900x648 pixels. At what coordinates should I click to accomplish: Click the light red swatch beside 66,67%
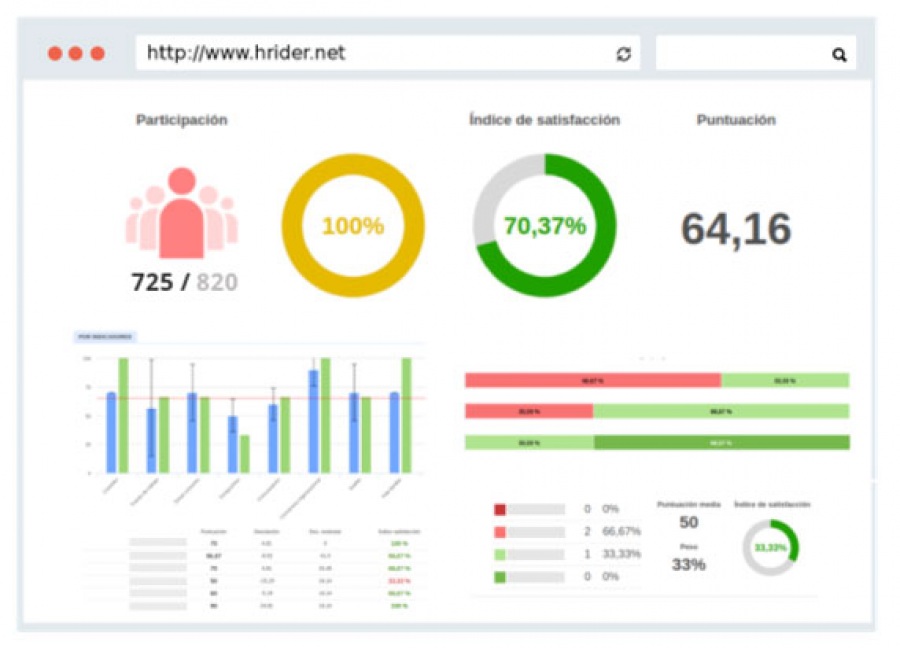500,532
